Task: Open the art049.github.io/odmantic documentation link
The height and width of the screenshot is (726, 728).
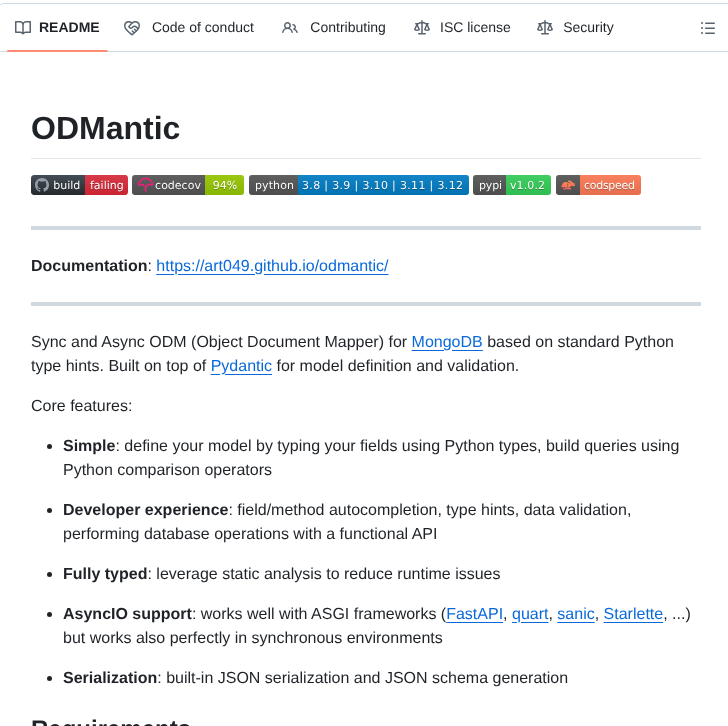Action: coord(272,266)
